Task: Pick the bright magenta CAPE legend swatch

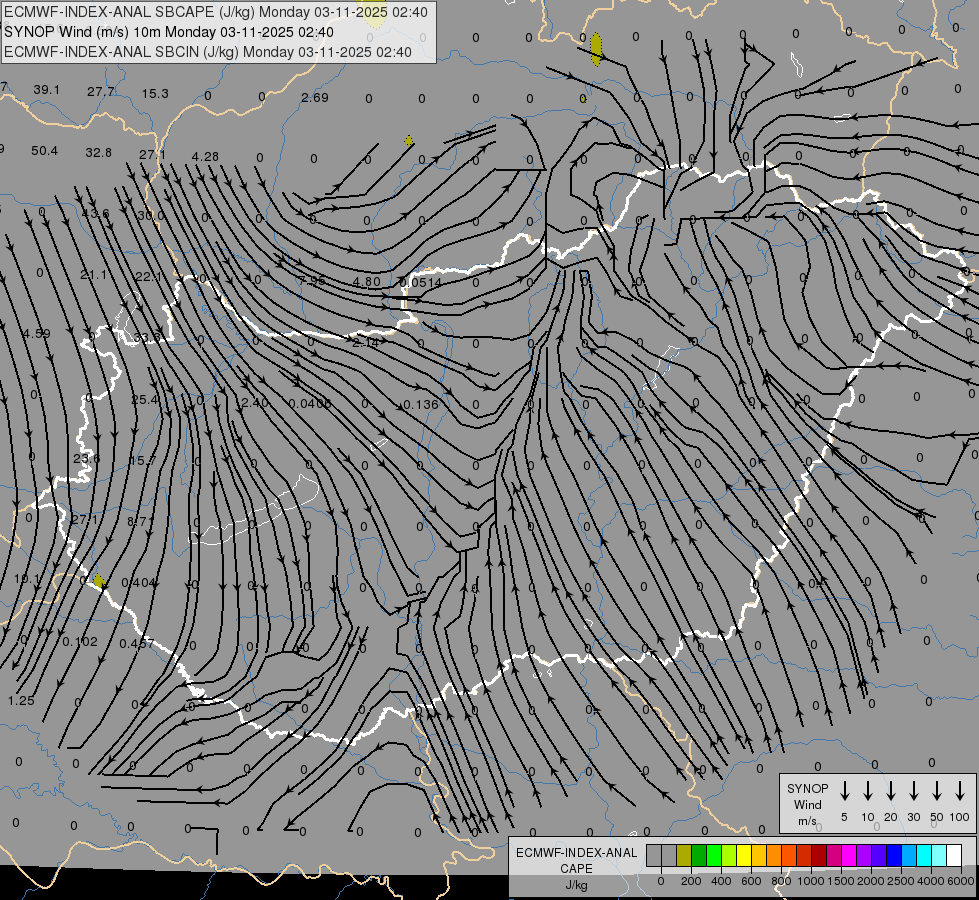Action: point(849,855)
